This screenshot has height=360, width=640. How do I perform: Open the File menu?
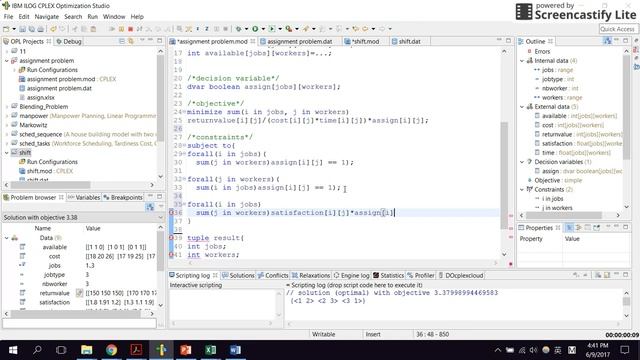click(8, 17)
